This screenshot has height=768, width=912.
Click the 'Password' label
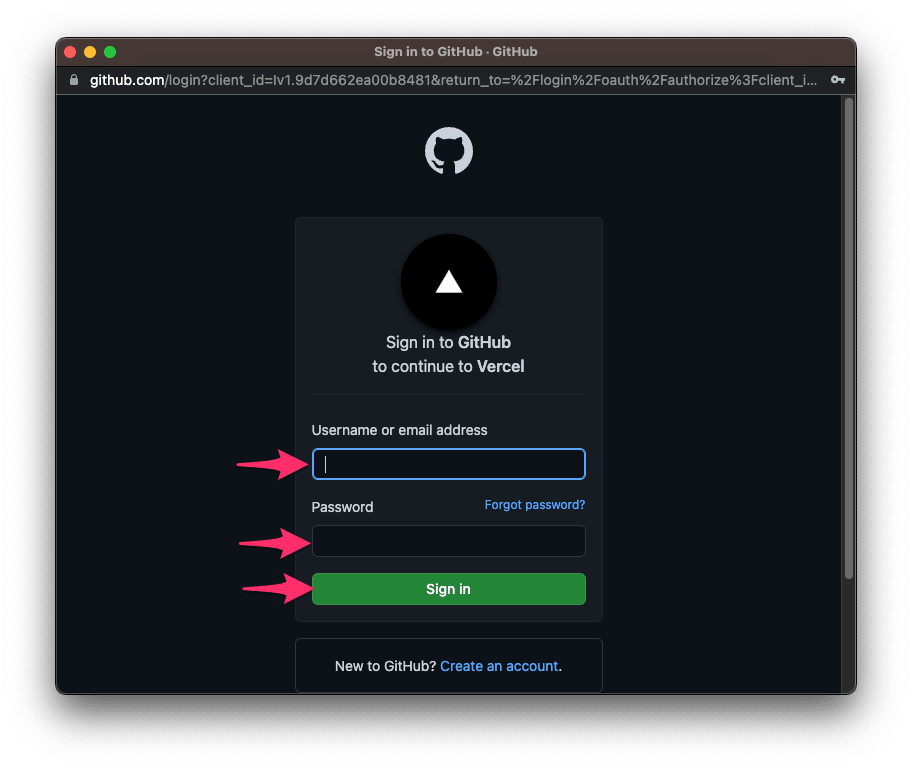(x=343, y=507)
